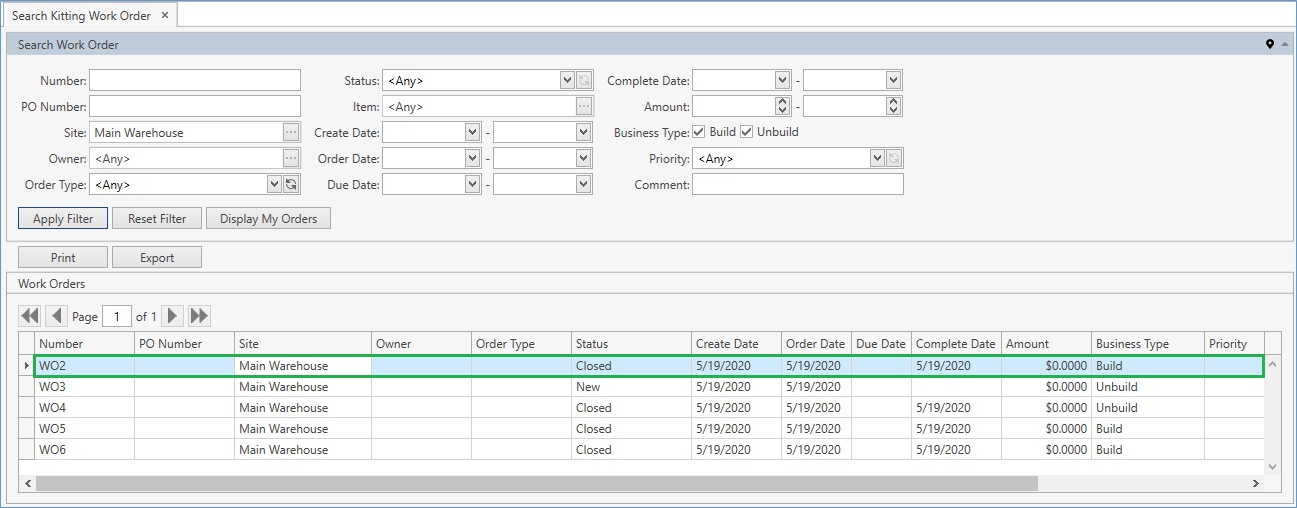Open the Priority dropdown list

(877, 158)
